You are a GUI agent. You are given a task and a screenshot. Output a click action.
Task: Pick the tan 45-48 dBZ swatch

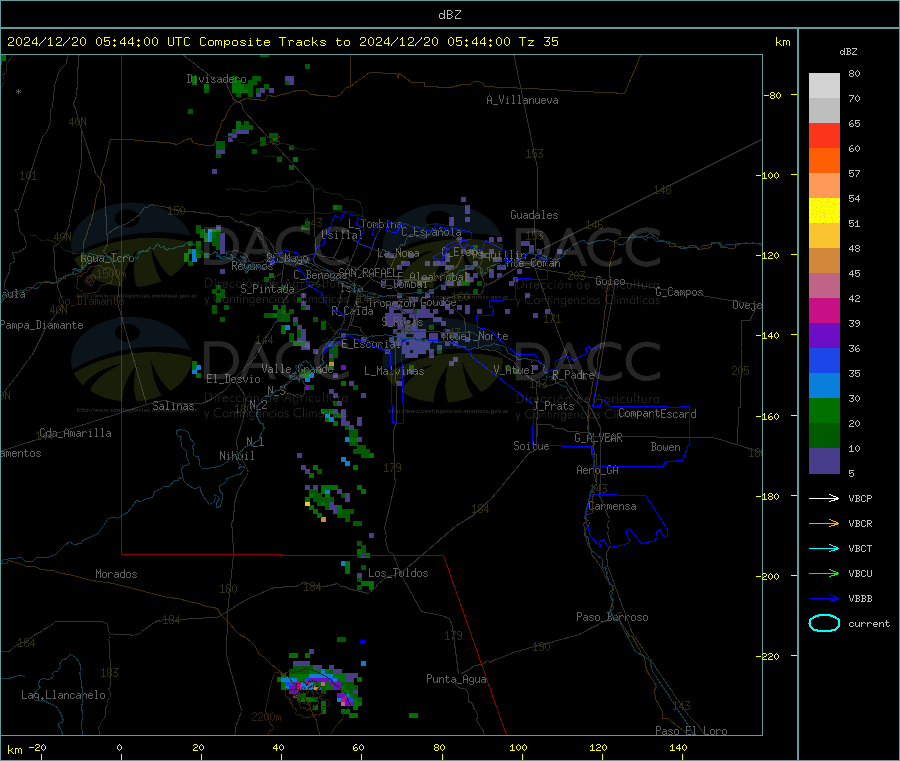(x=824, y=261)
